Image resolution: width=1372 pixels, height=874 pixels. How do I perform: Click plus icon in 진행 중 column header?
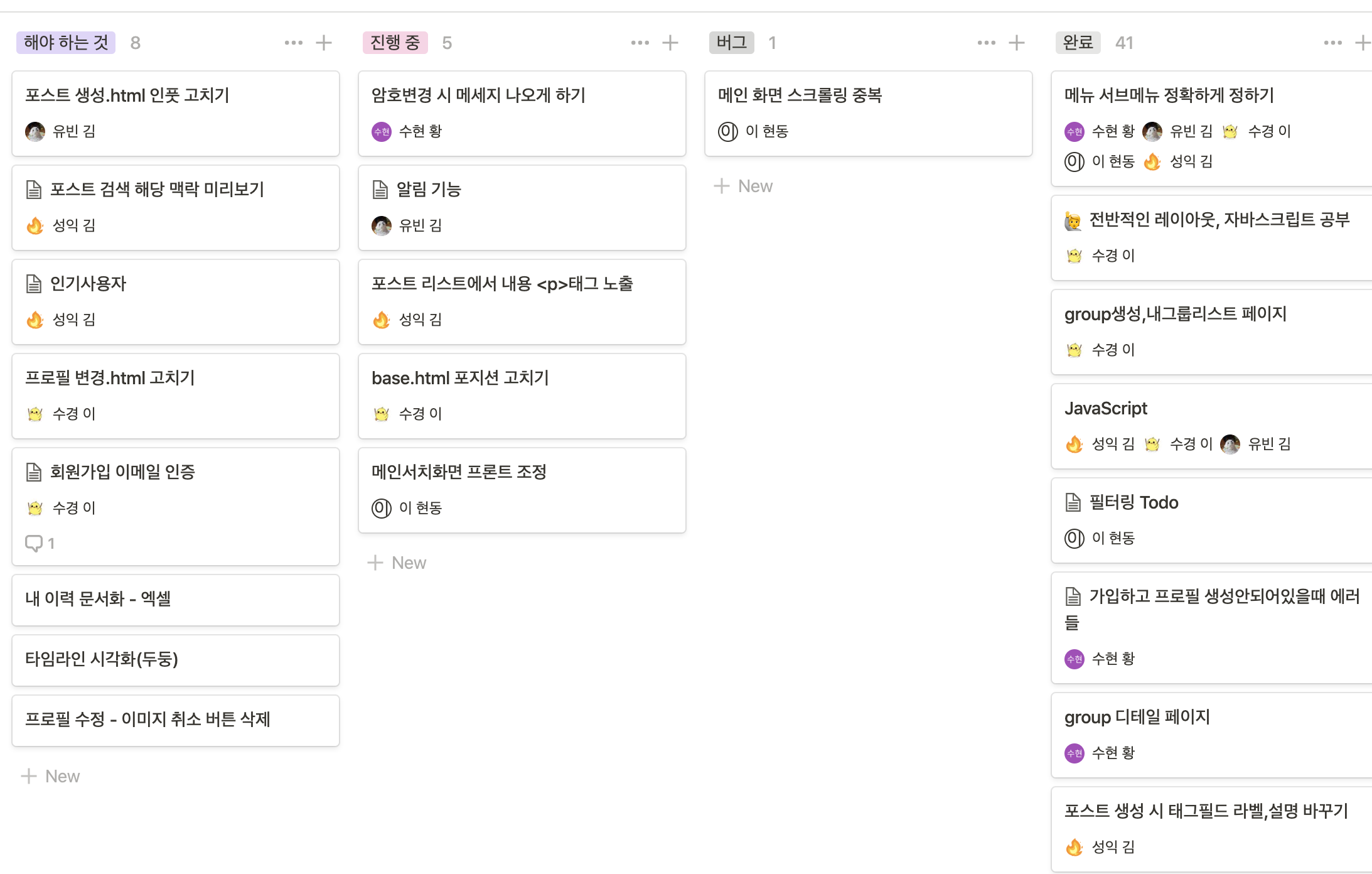coord(670,43)
